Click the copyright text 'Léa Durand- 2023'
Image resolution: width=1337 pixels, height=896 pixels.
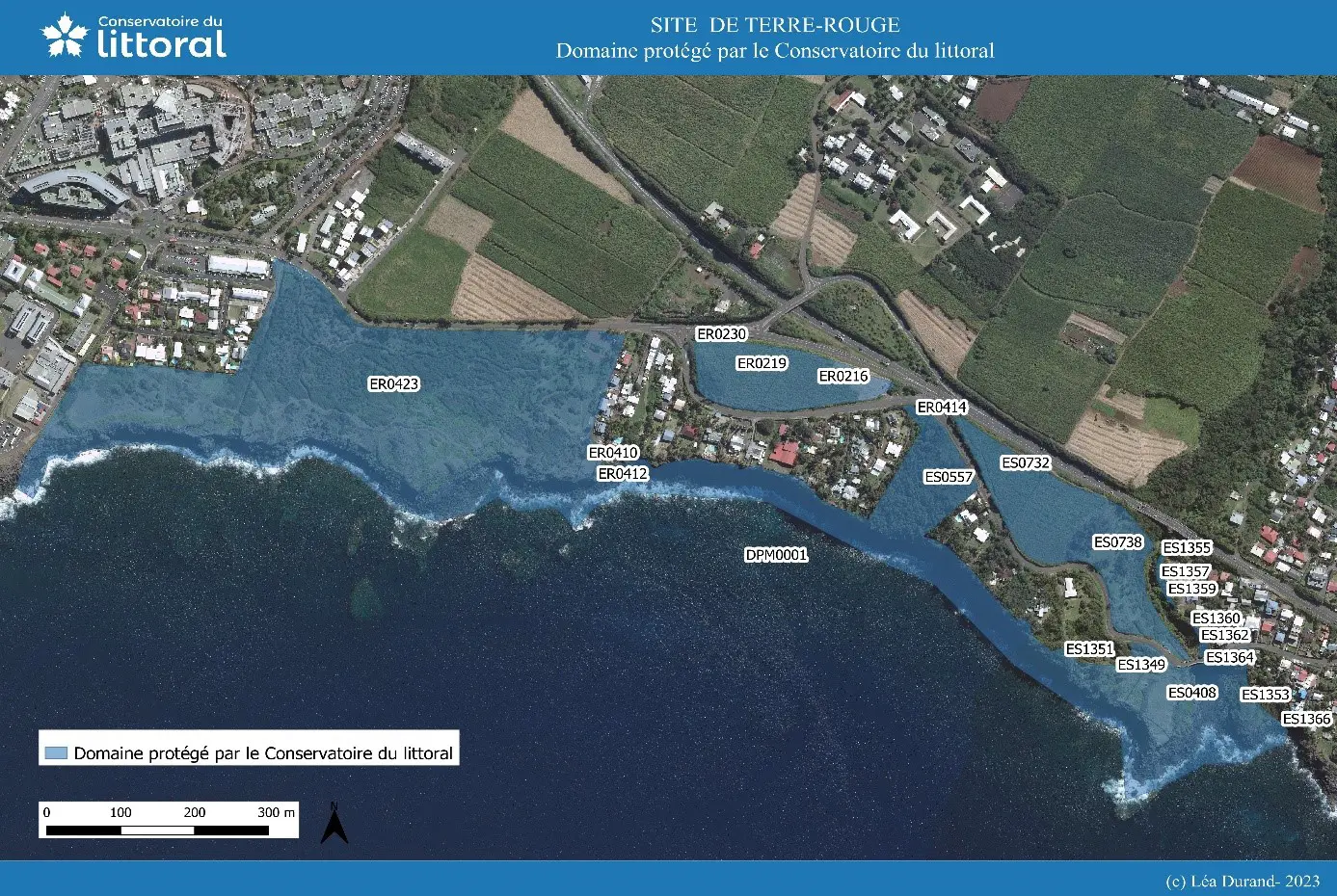[1255, 881]
